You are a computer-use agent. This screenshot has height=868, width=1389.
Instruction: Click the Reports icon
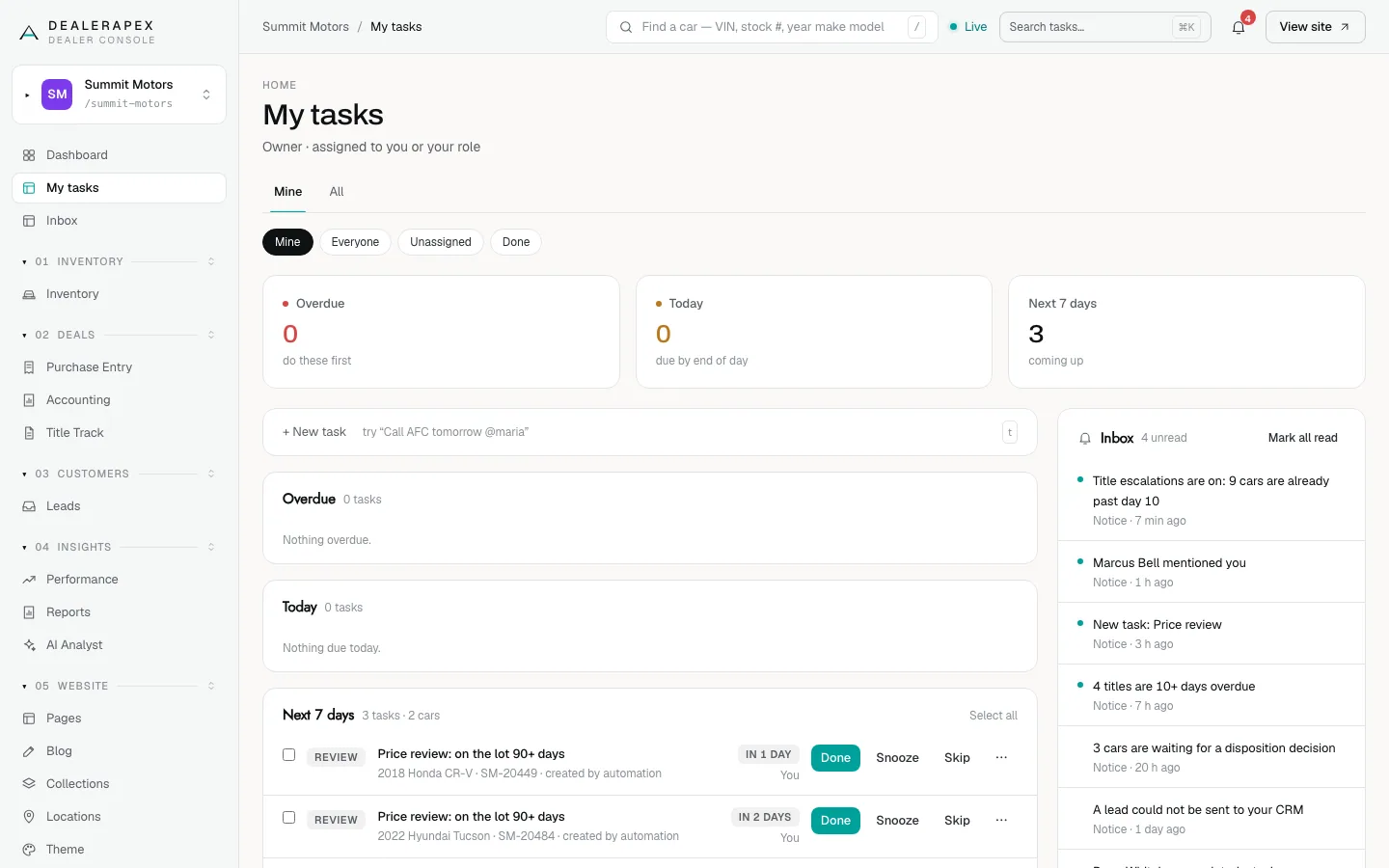[29, 612]
